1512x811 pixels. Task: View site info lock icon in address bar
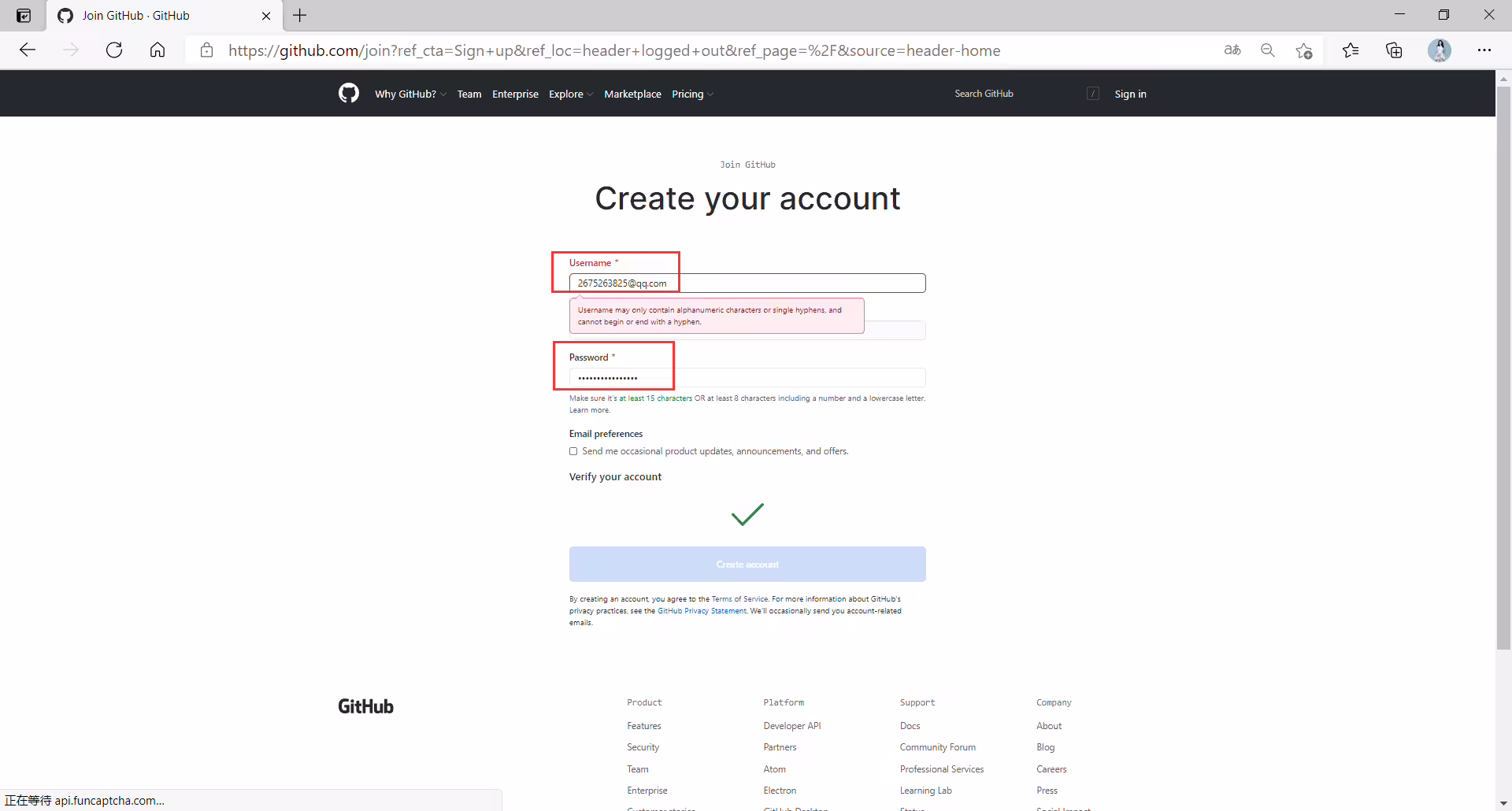[207, 50]
